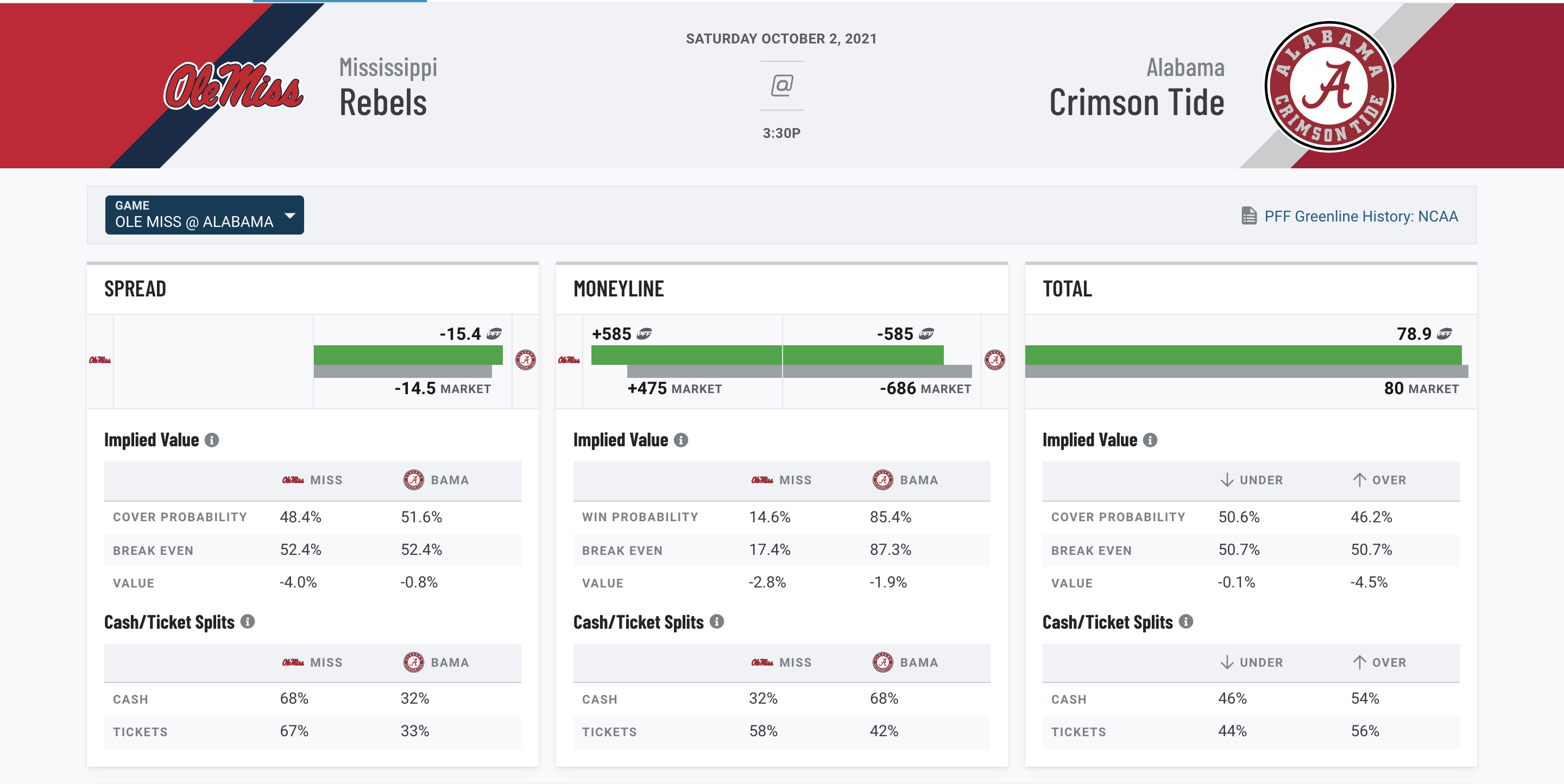This screenshot has height=784, width=1564.
Task: Click the @ symbol between teams
Action: (x=781, y=85)
